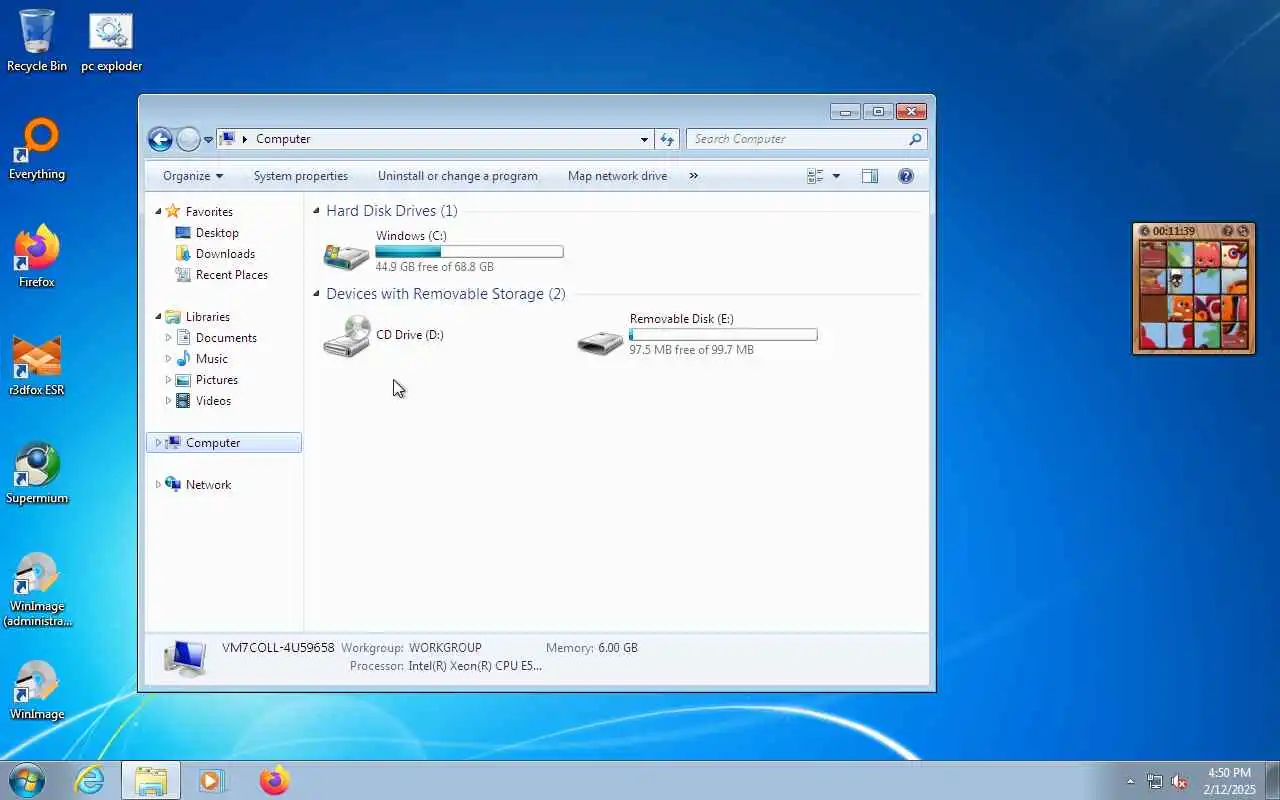Collapse the Favorites tree group

[x=157, y=212]
